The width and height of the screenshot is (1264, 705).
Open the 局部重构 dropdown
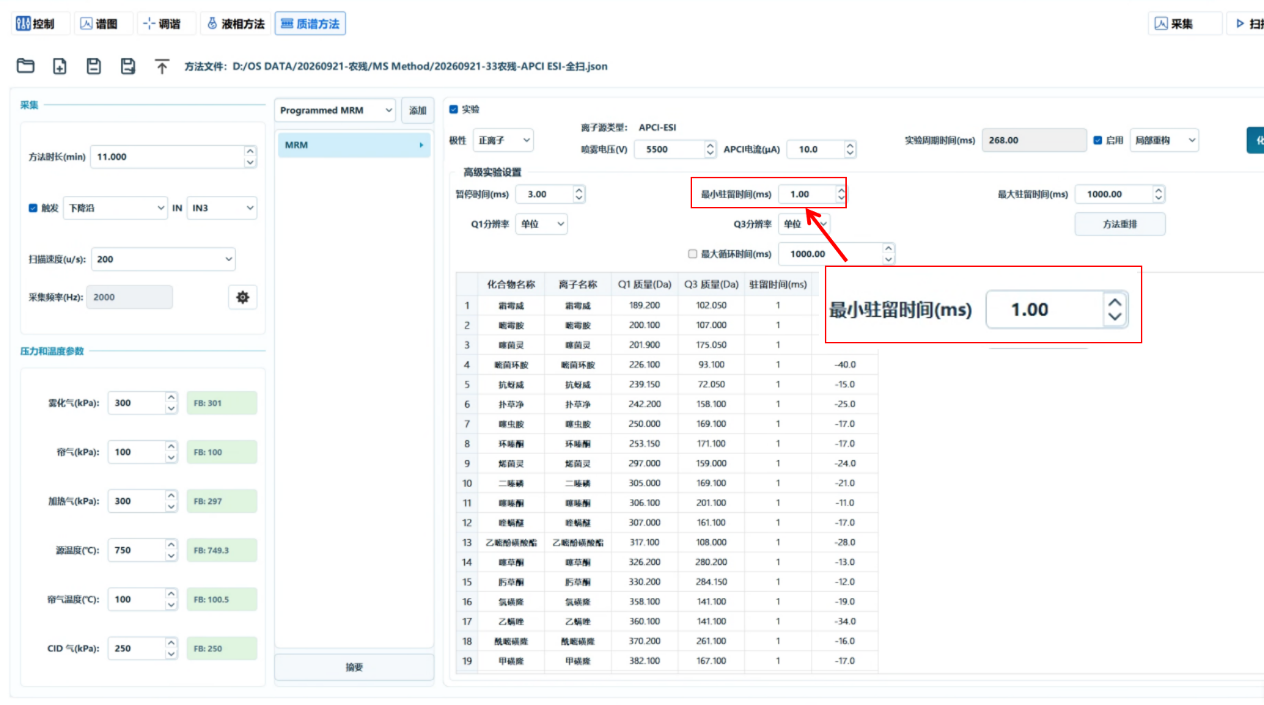pos(1164,141)
